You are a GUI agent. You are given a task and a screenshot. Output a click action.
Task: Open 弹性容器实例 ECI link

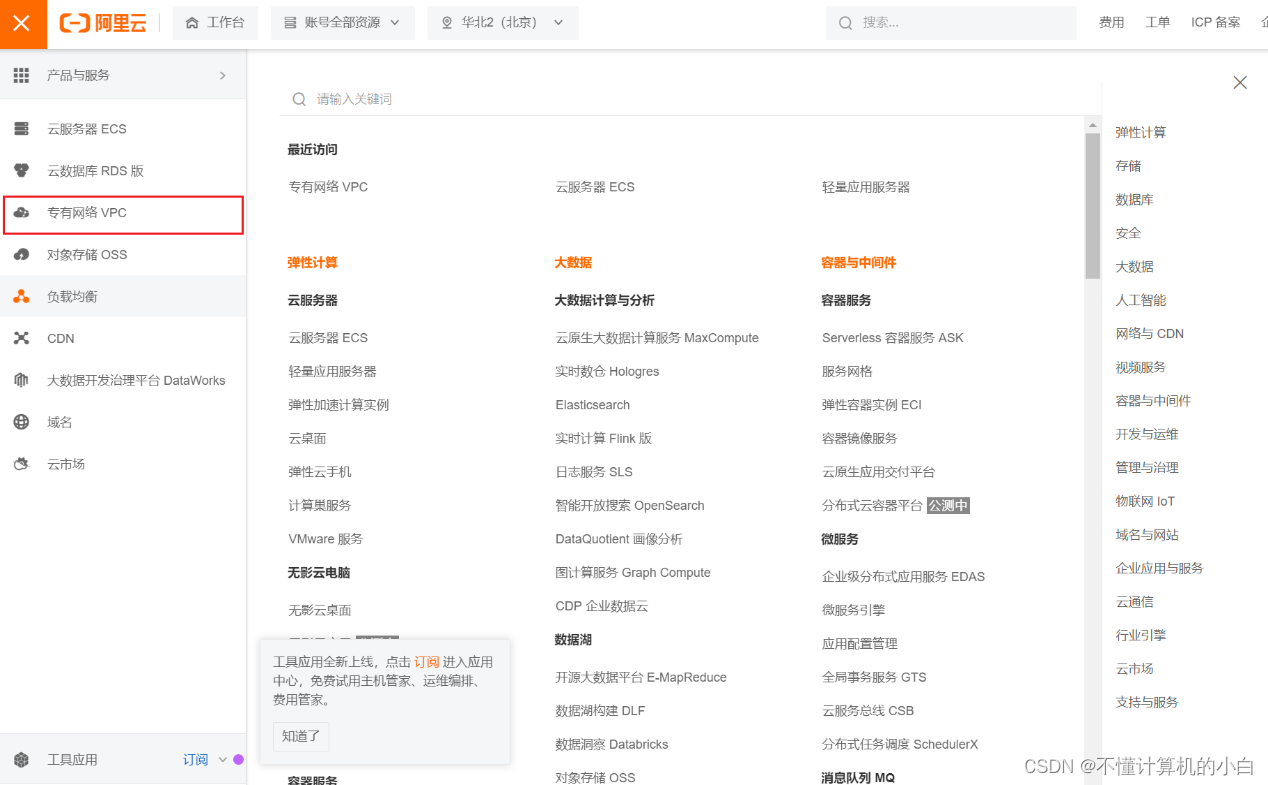[x=872, y=405]
